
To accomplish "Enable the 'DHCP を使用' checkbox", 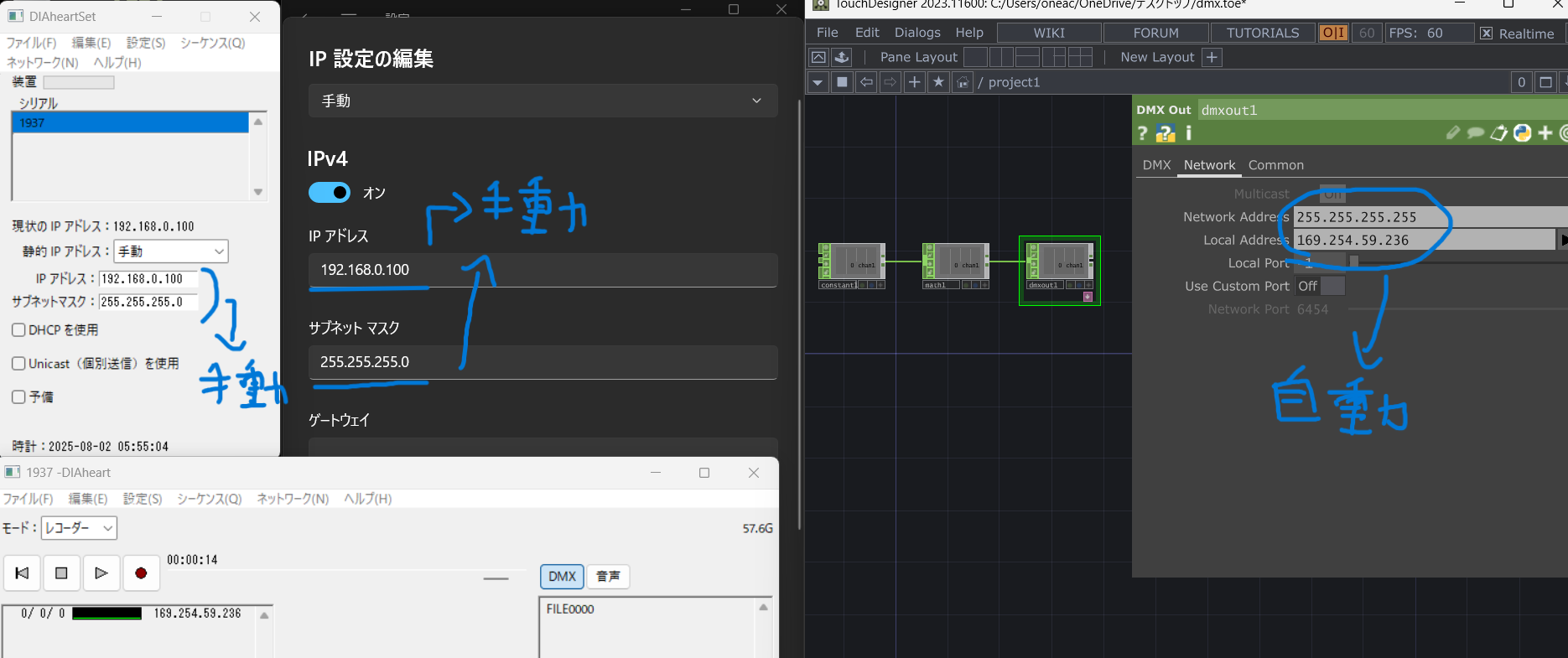I will [x=18, y=330].
